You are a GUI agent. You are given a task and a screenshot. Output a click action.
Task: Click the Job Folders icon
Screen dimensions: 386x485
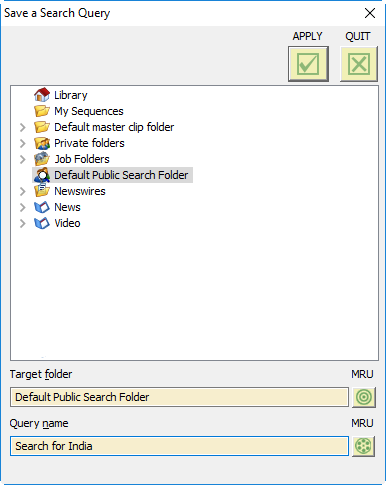(42, 159)
